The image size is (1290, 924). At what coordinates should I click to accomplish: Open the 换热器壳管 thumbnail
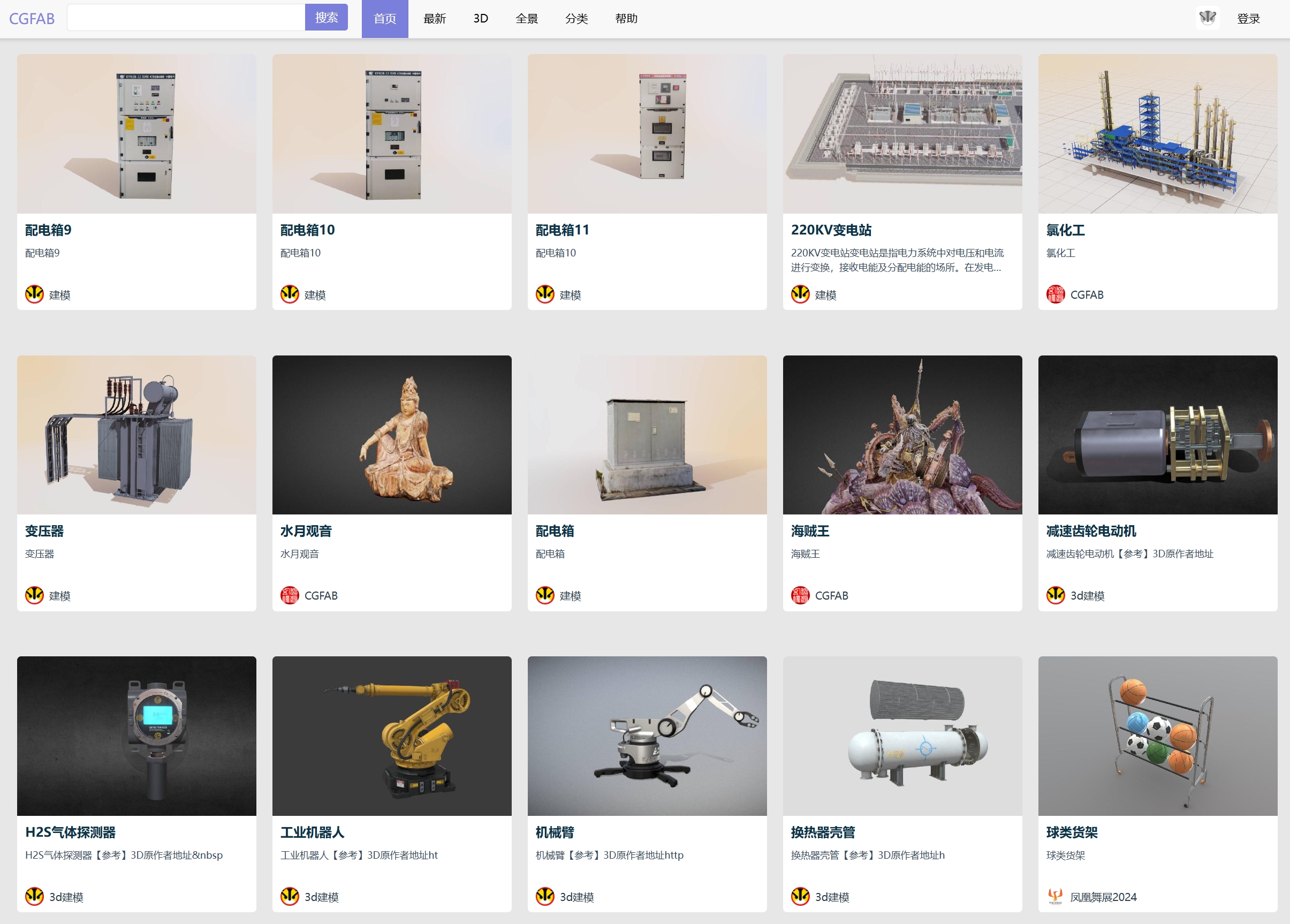(902, 736)
